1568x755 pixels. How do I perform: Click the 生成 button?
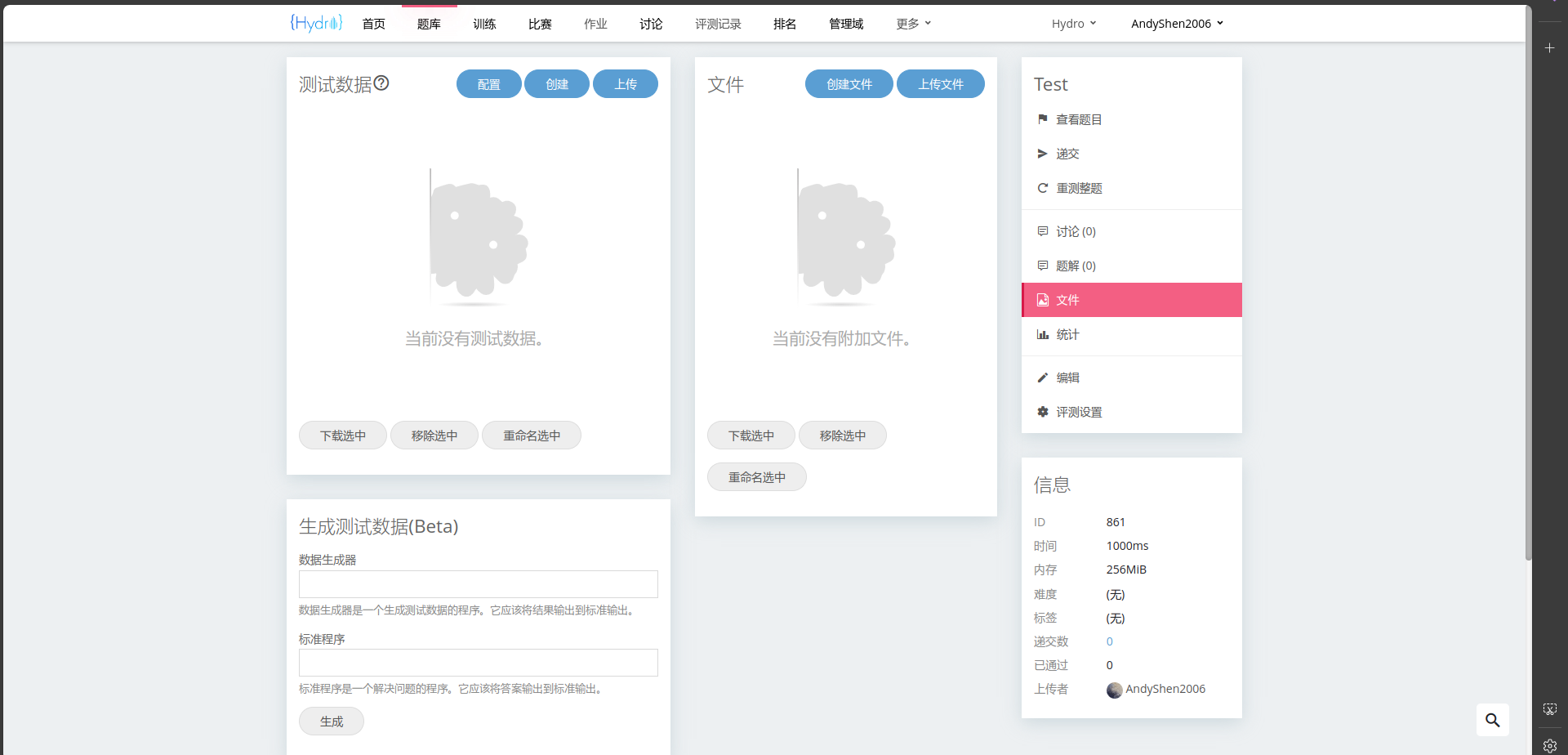(x=332, y=721)
